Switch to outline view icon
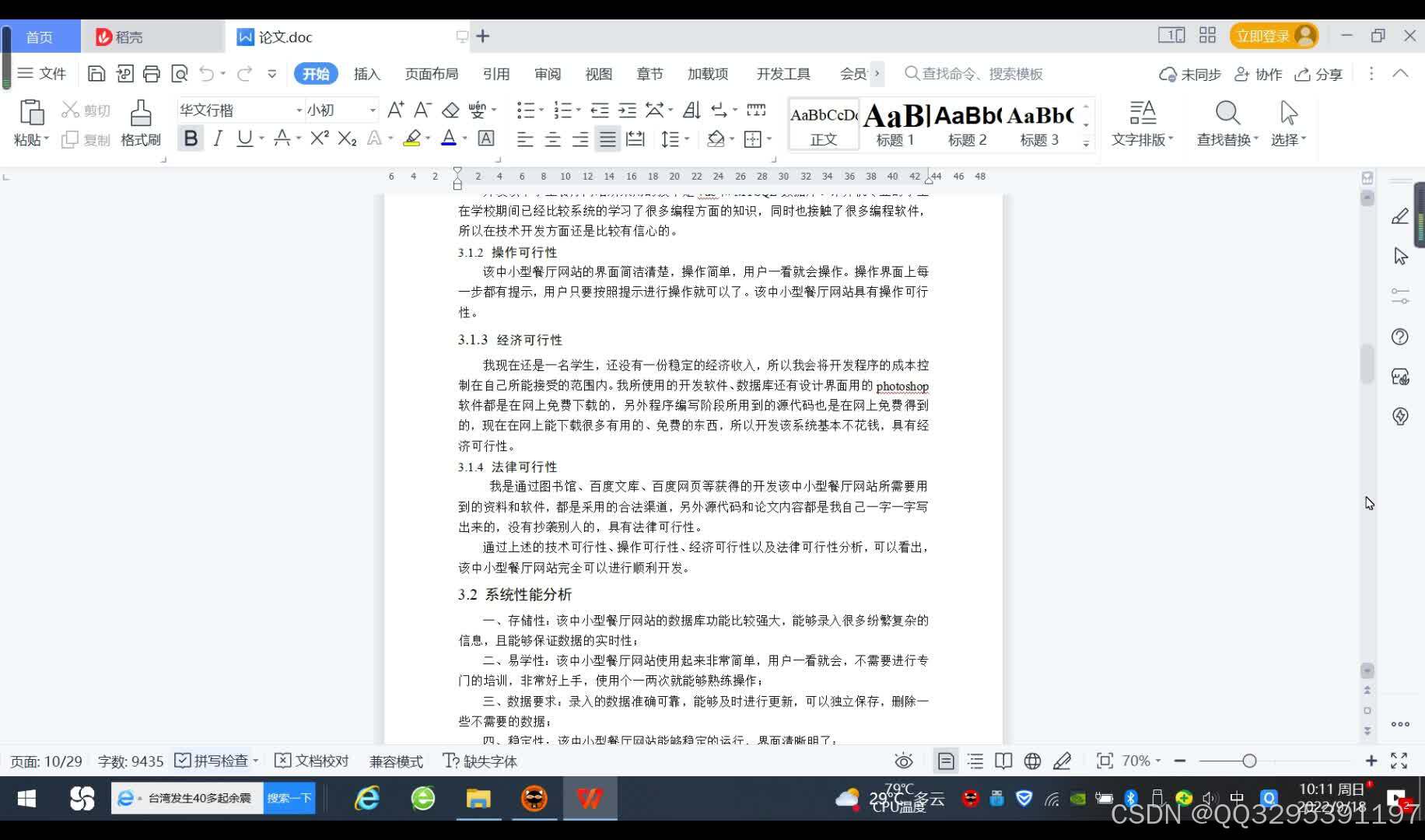Image resolution: width=1425 pixels, height=840 pixels. 975,761
